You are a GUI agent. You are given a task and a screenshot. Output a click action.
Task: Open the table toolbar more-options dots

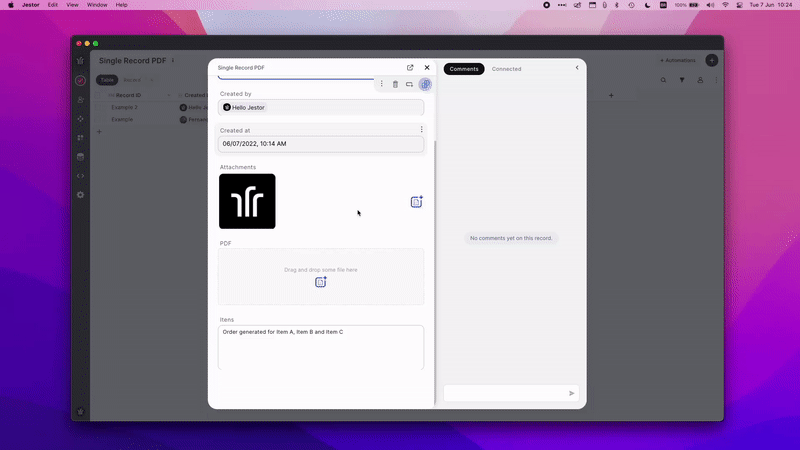(x=716, y=80)
